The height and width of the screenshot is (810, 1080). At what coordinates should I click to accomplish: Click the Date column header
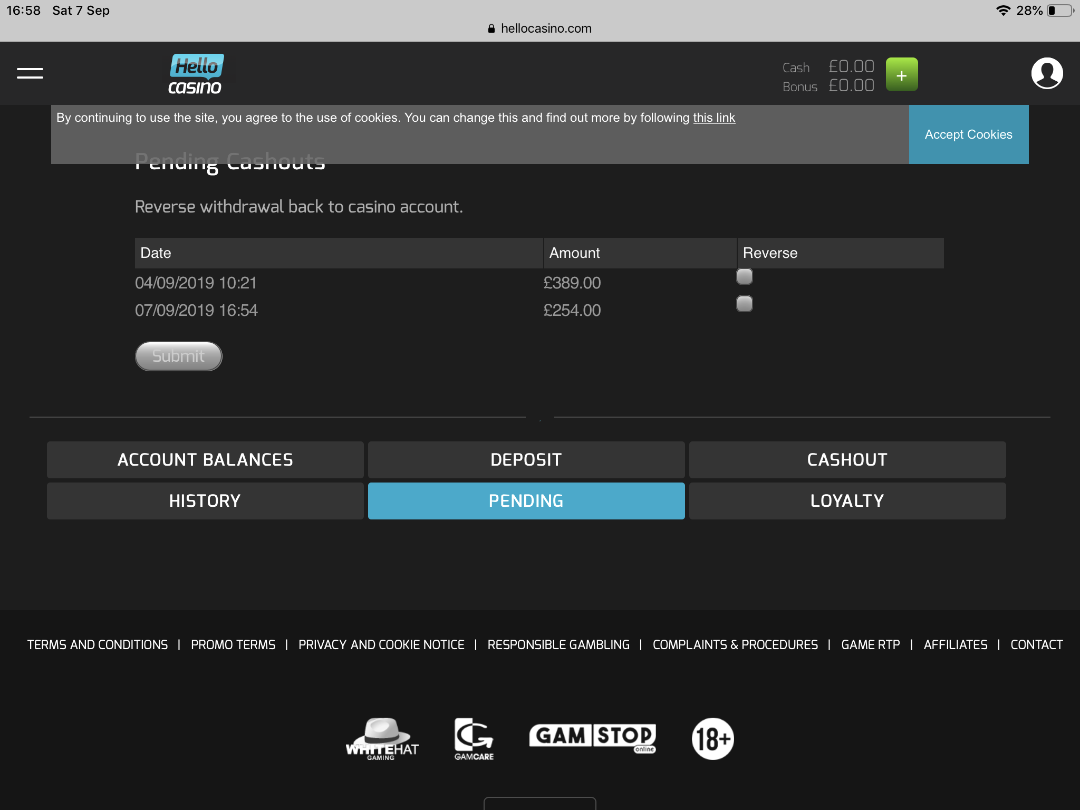tap(339, 253)
